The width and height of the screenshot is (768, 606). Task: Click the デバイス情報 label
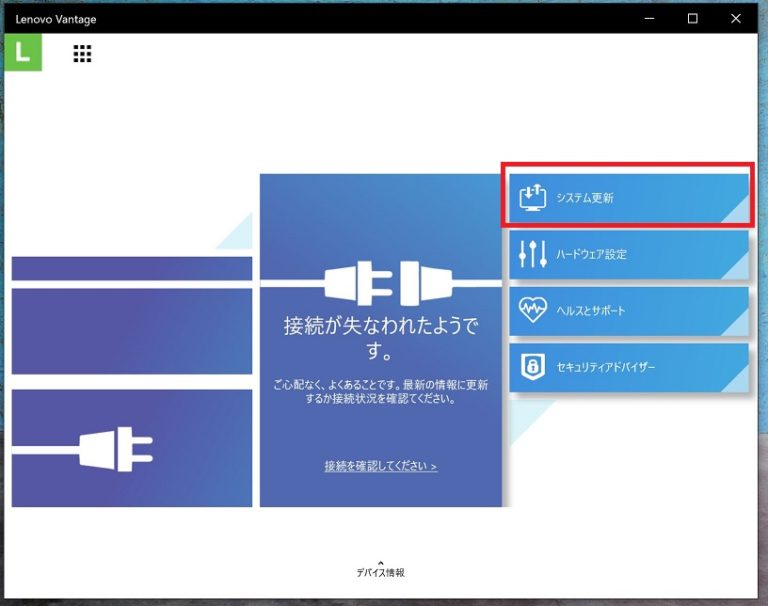(x=381, y=573)
